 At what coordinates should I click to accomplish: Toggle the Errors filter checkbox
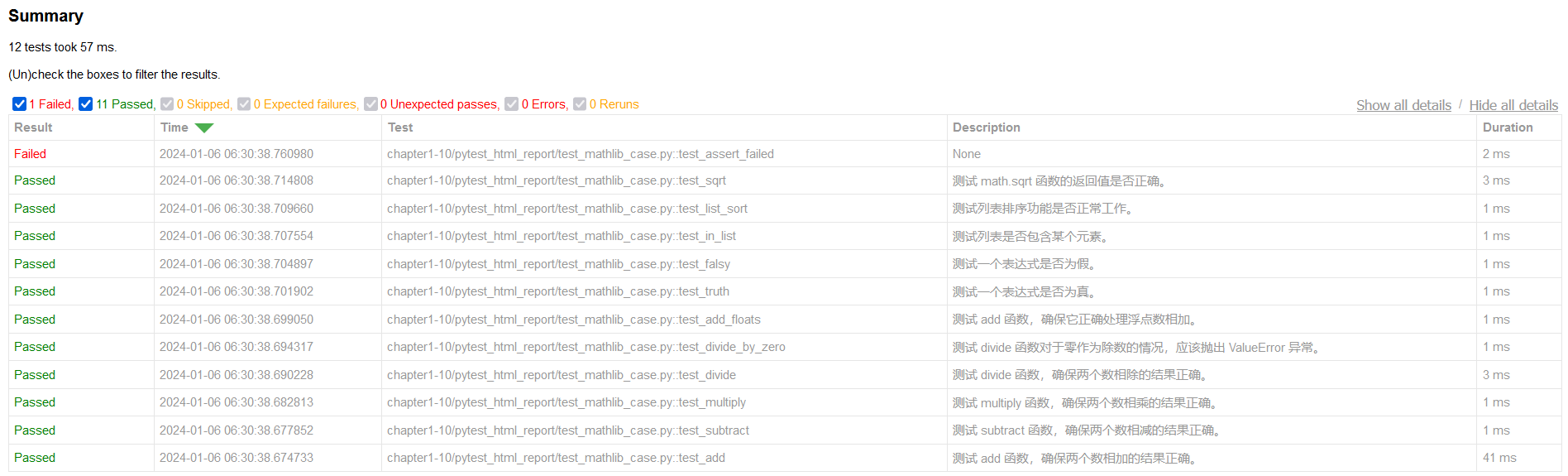tap(512, 104)
